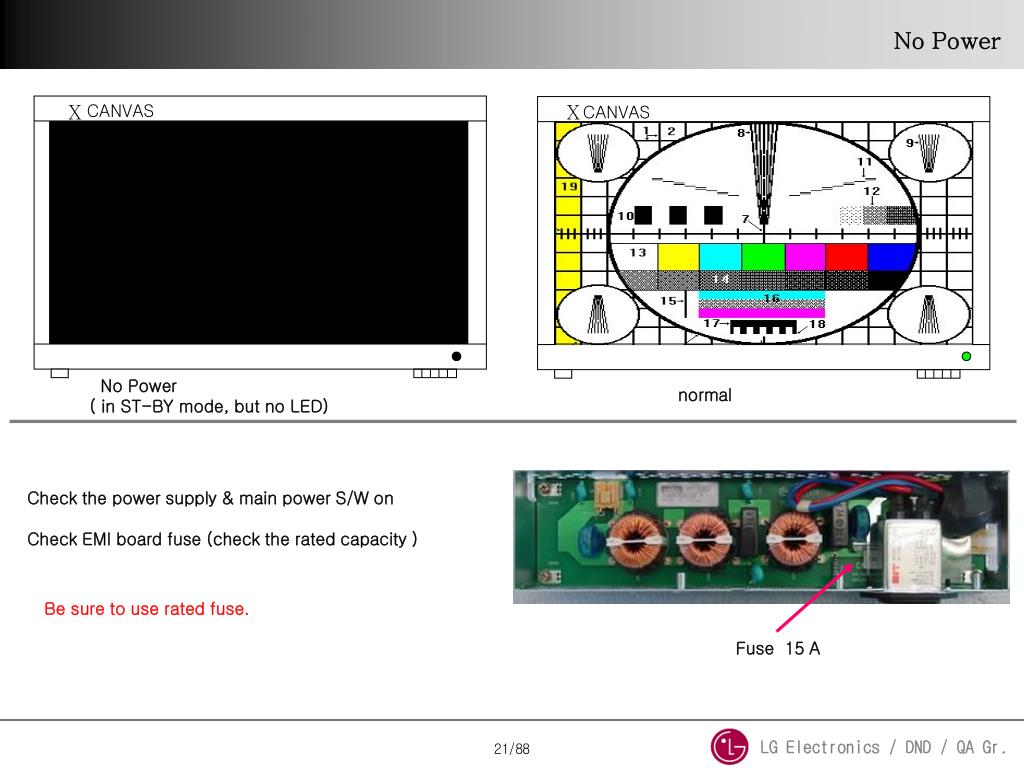This screenshot has width=1024, height=768.
Task: Click the "LG Electronics / DND / QA Gr." footer text
Action: (882, 747)
